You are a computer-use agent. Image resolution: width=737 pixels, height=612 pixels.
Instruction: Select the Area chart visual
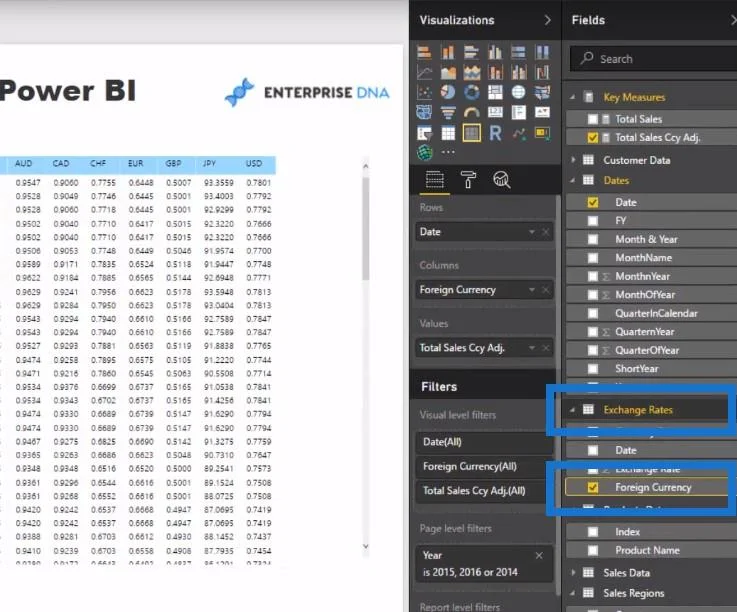pyautogui.click(x=448, y=72)
